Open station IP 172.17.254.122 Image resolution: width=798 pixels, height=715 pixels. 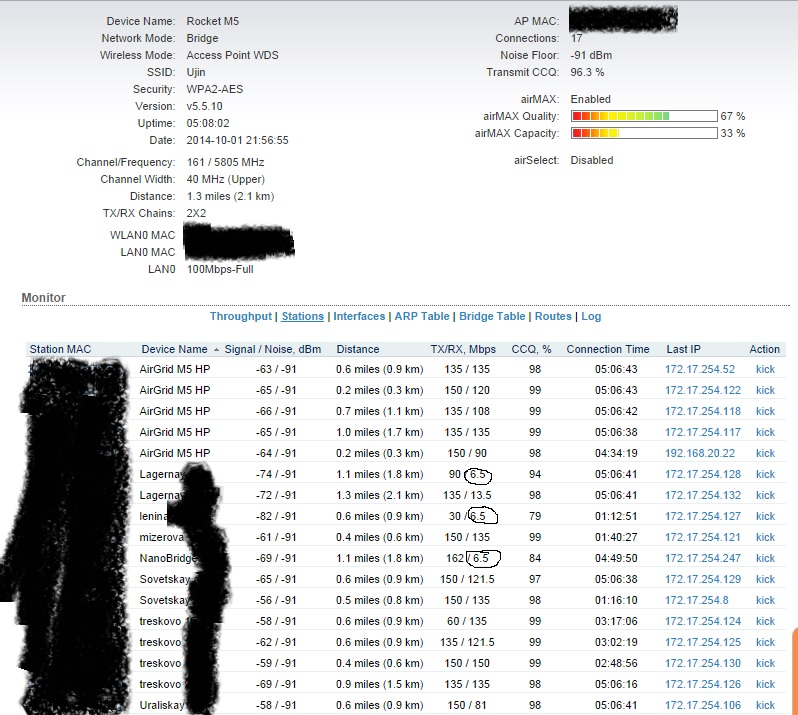click(703, 390)
